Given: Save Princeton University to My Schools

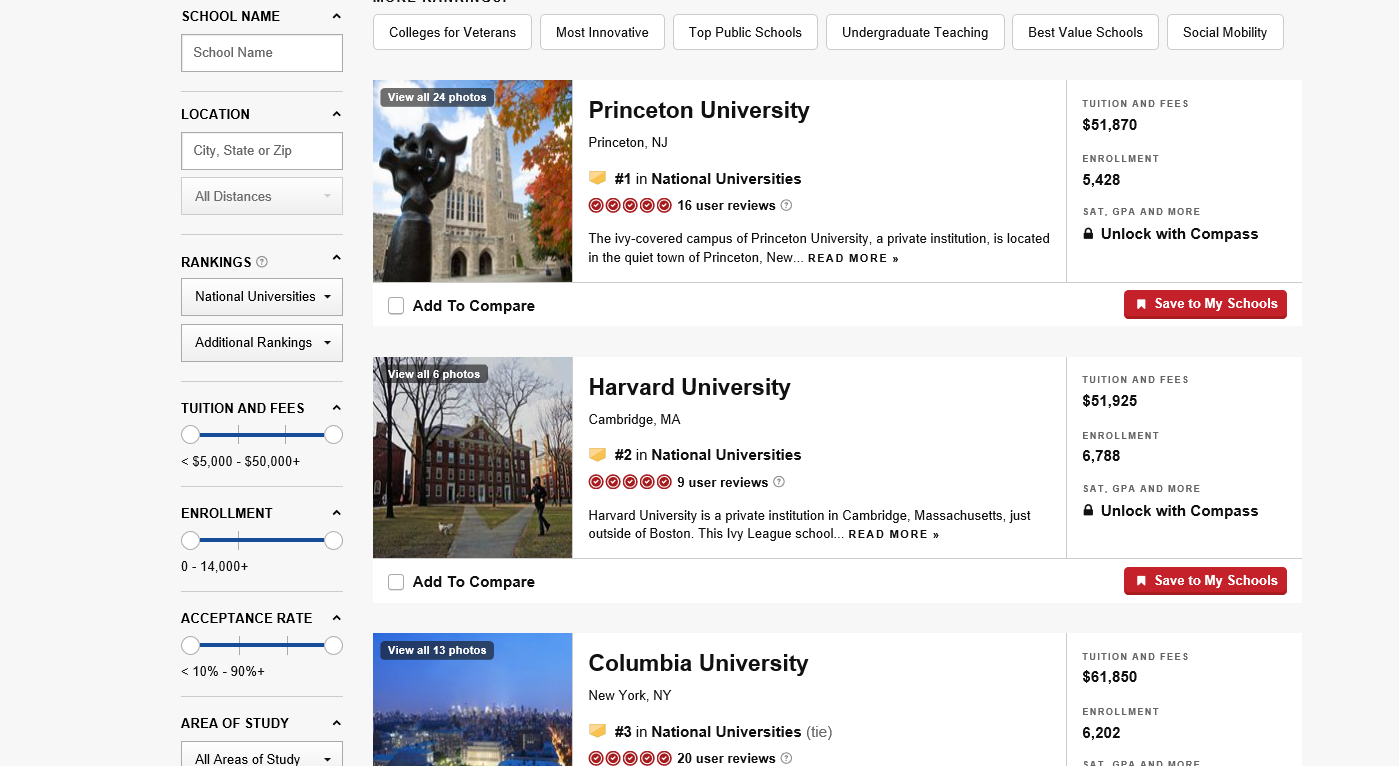Looking at the screenshot, I should point(1205,304).
